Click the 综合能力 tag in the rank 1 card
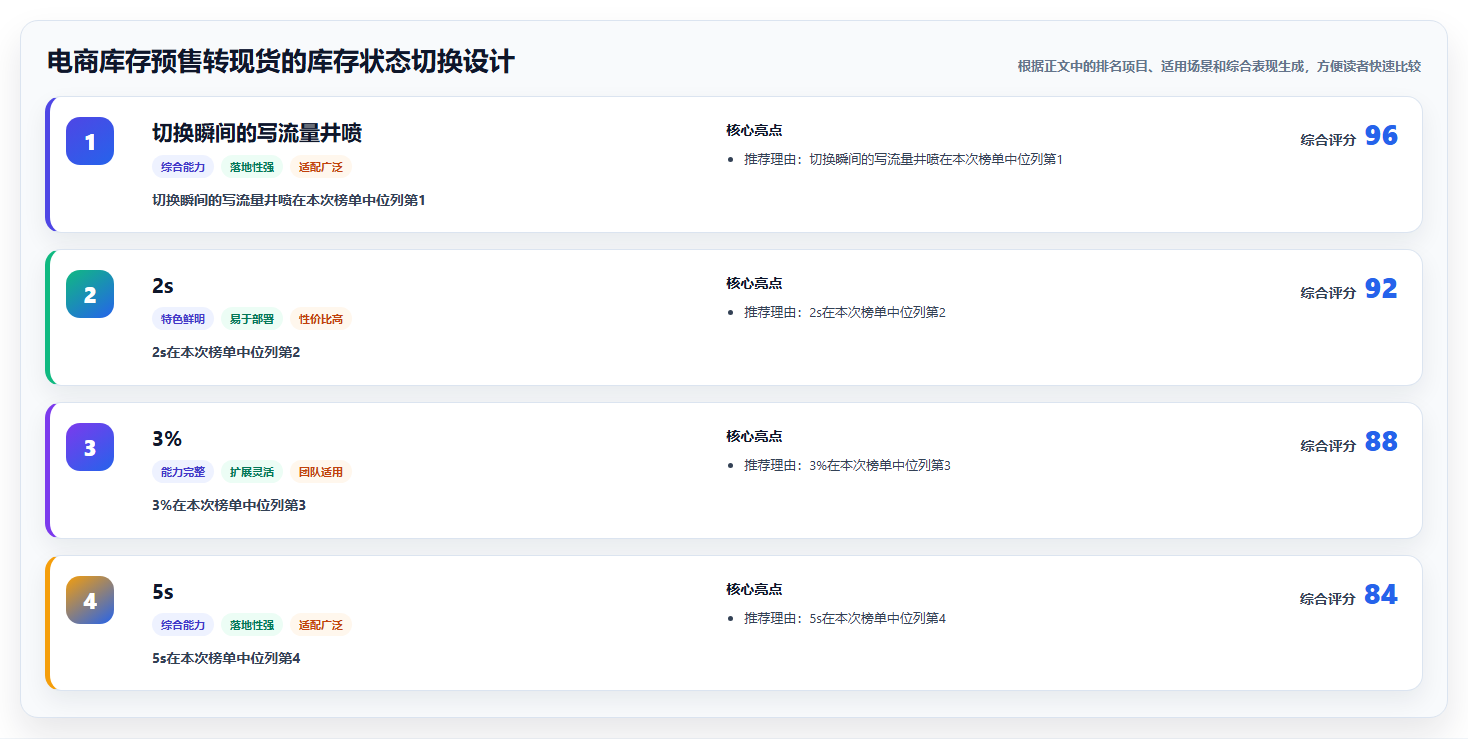 (183, 167)
